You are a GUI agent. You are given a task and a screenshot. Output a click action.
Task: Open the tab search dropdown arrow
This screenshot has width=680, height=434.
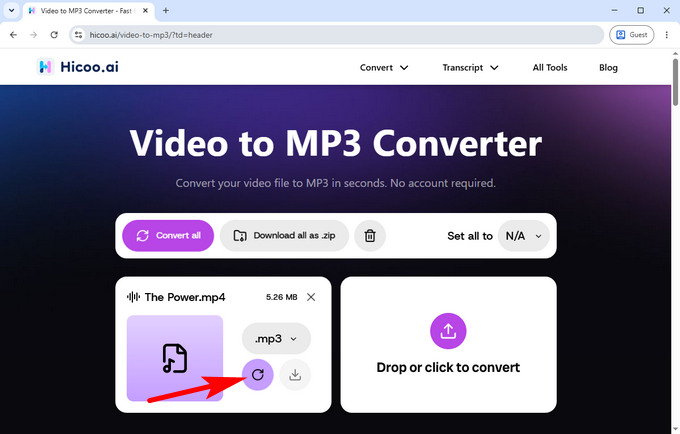[11, 10]
